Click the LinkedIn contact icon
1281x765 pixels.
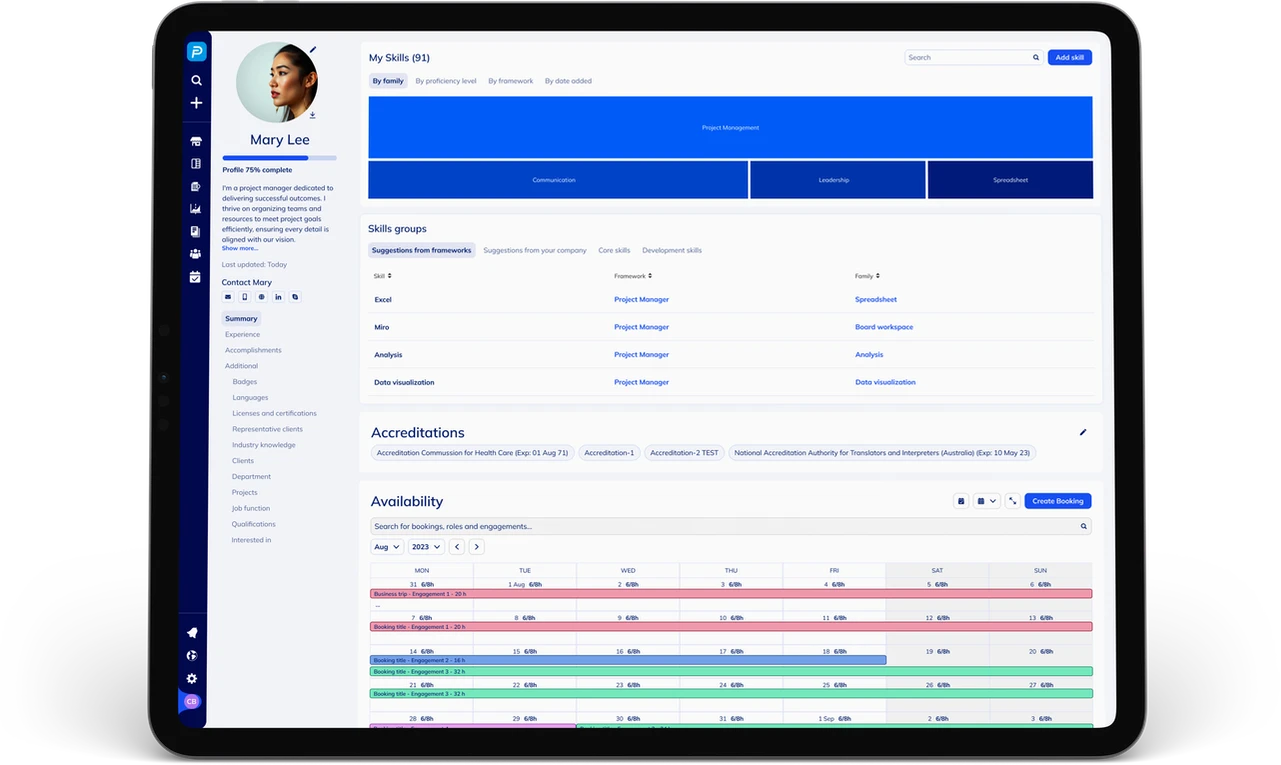(x=278, y=297)
